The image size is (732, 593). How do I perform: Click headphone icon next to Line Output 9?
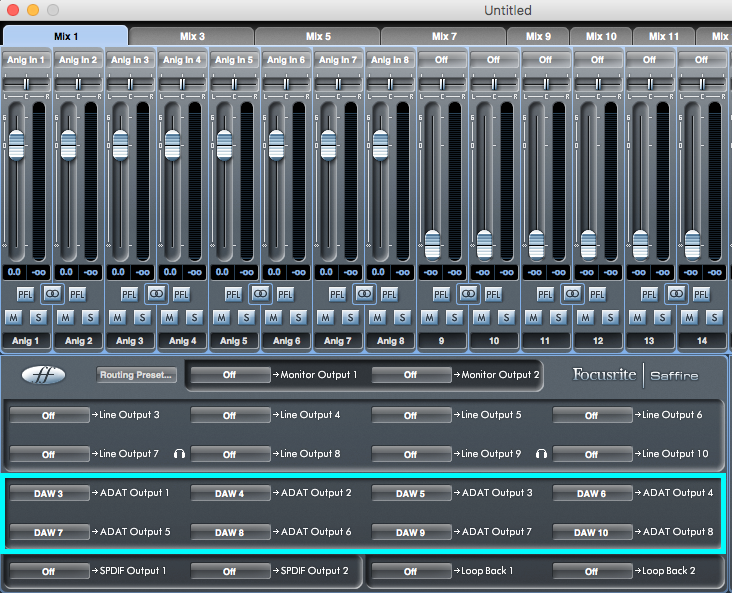pos(541,453)
